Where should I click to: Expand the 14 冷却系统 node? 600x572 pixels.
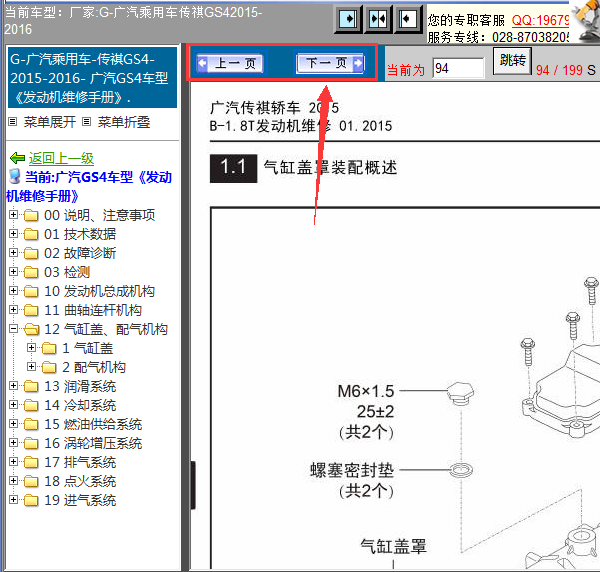(x=13, y=404)
